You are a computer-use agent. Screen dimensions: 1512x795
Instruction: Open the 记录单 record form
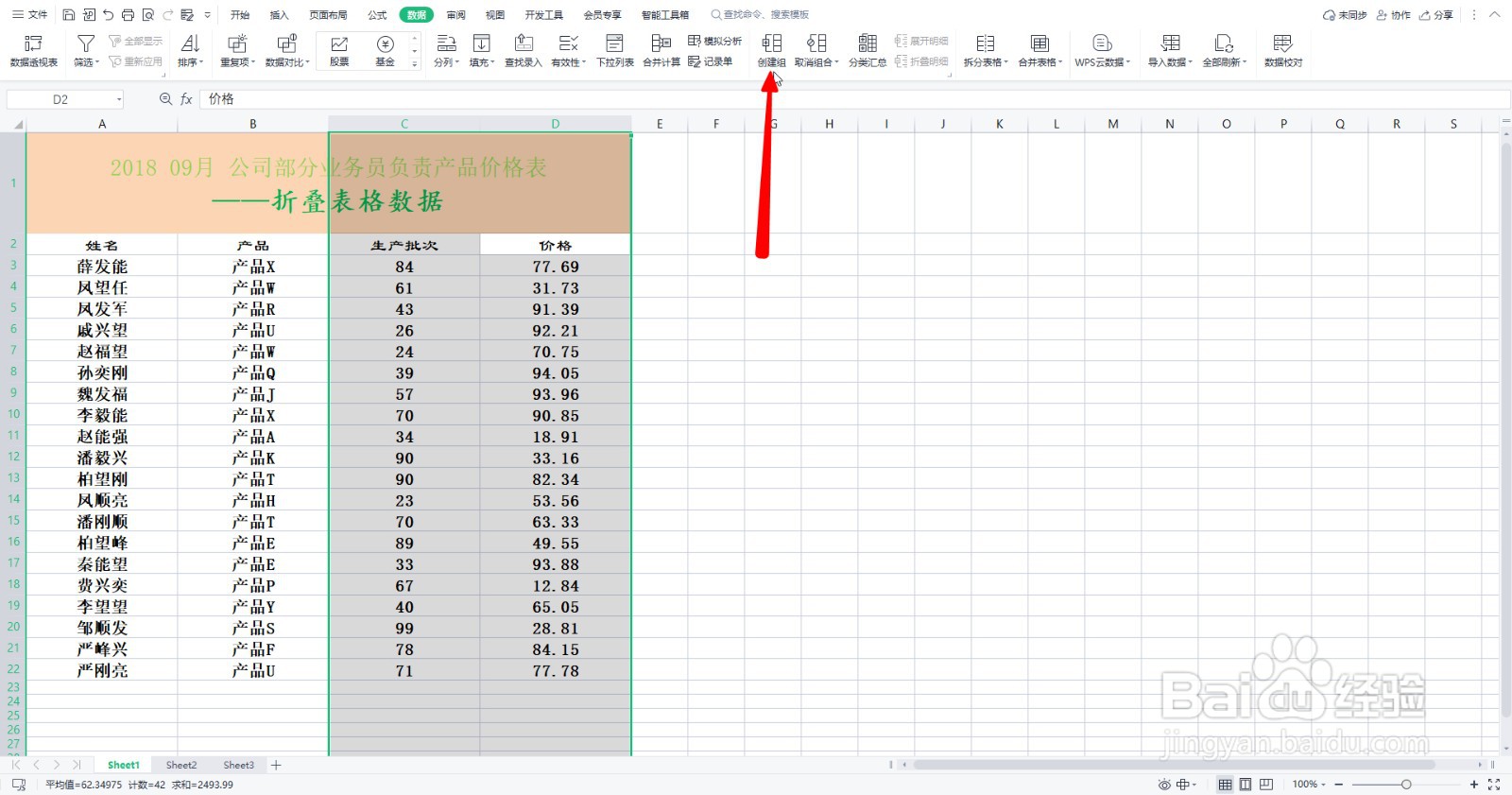tap(711, 61)
